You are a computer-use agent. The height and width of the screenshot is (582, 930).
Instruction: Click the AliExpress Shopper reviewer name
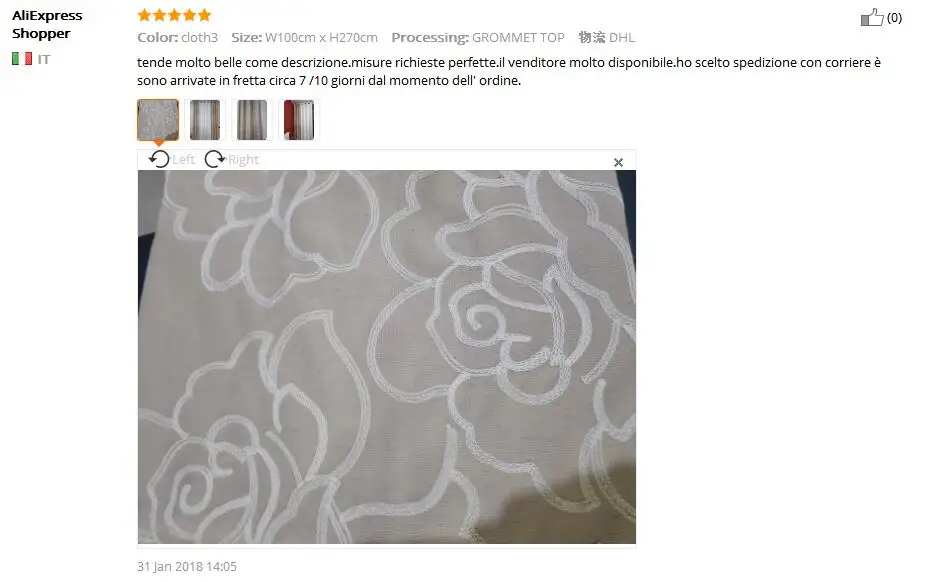tap(47, 24)
